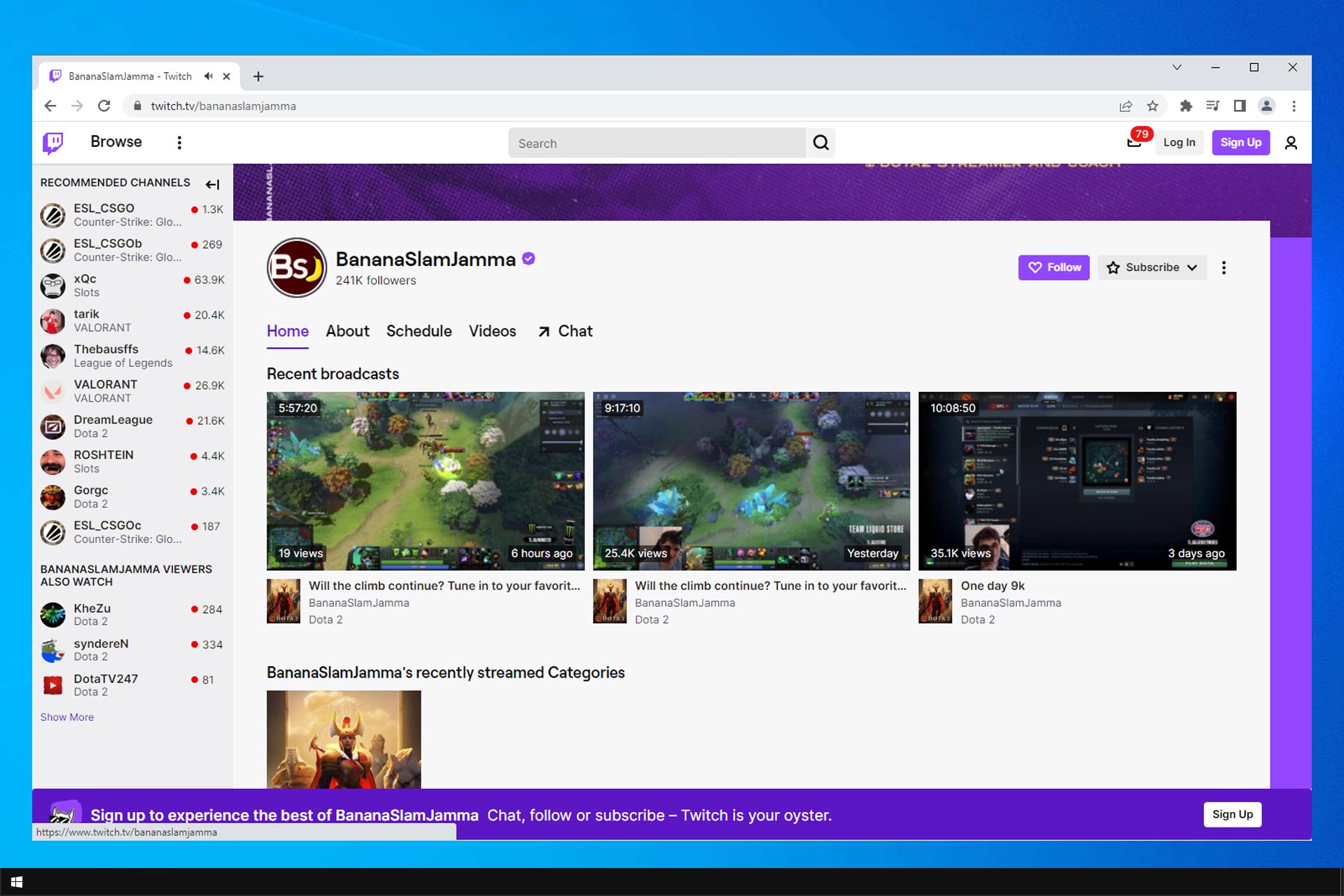Open the 10:08:50 broadcast thumbnail
Image resolution: width=1344 pixels, height=896 pixels.
(x=1077, y=481)
